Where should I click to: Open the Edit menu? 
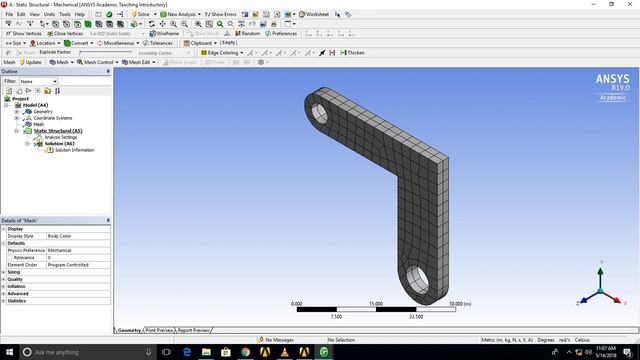21,14
